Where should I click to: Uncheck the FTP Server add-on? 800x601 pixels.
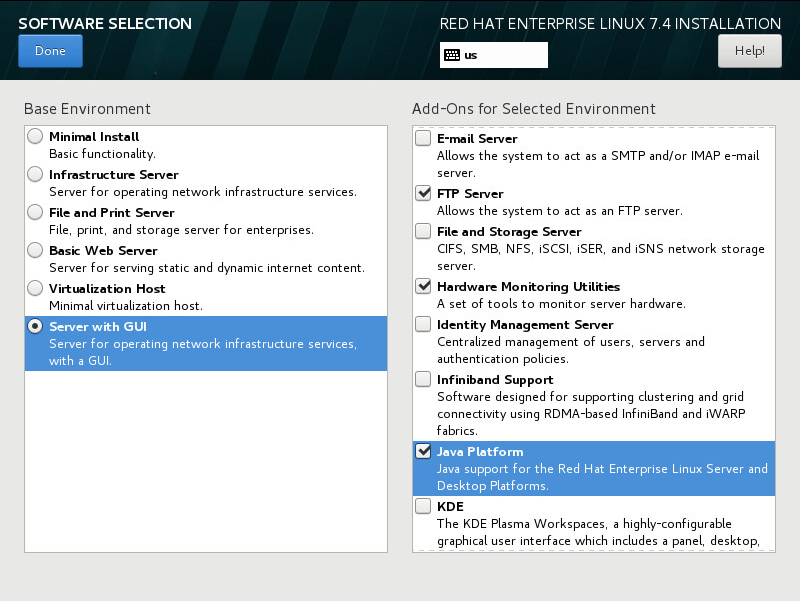click(x=423, y=193)
